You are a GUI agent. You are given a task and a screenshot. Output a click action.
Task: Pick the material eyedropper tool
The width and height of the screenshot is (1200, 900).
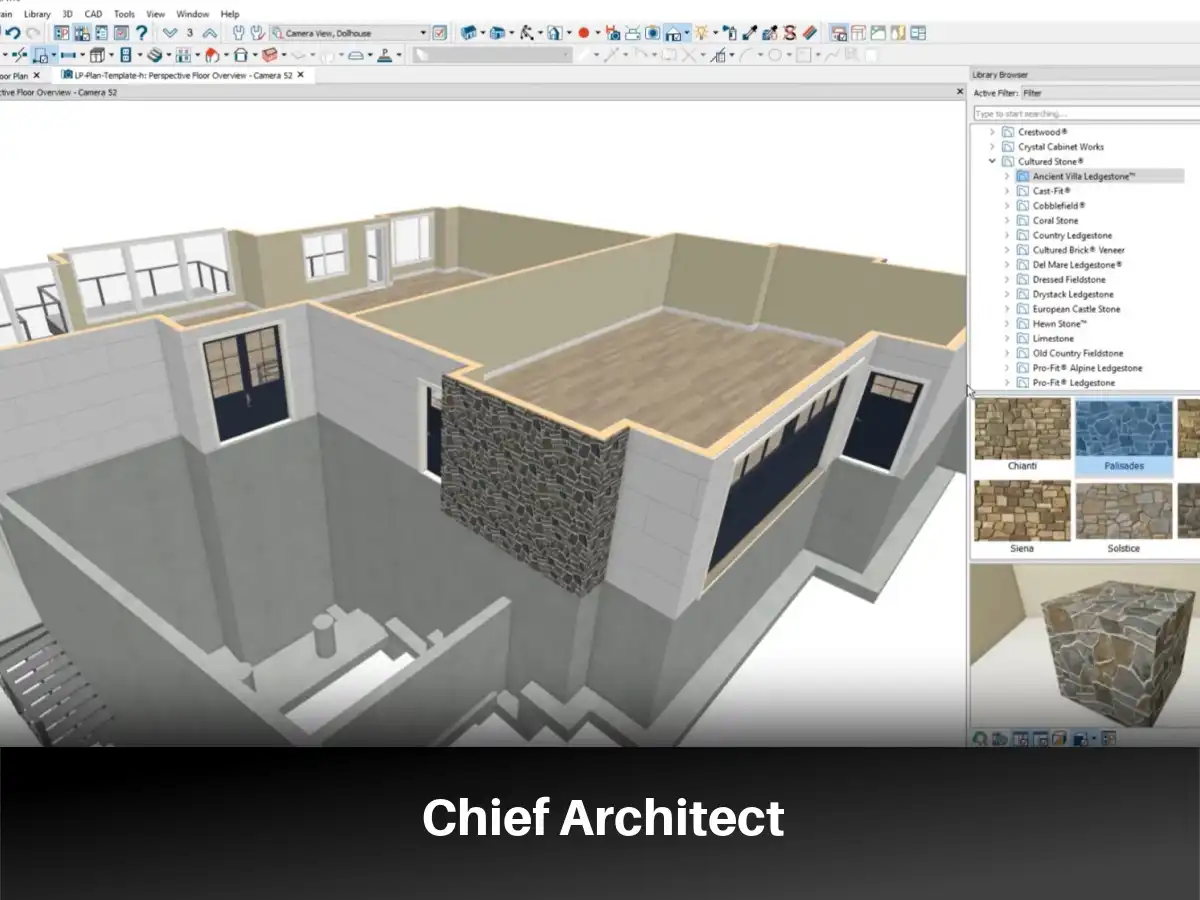coord(749,33)
